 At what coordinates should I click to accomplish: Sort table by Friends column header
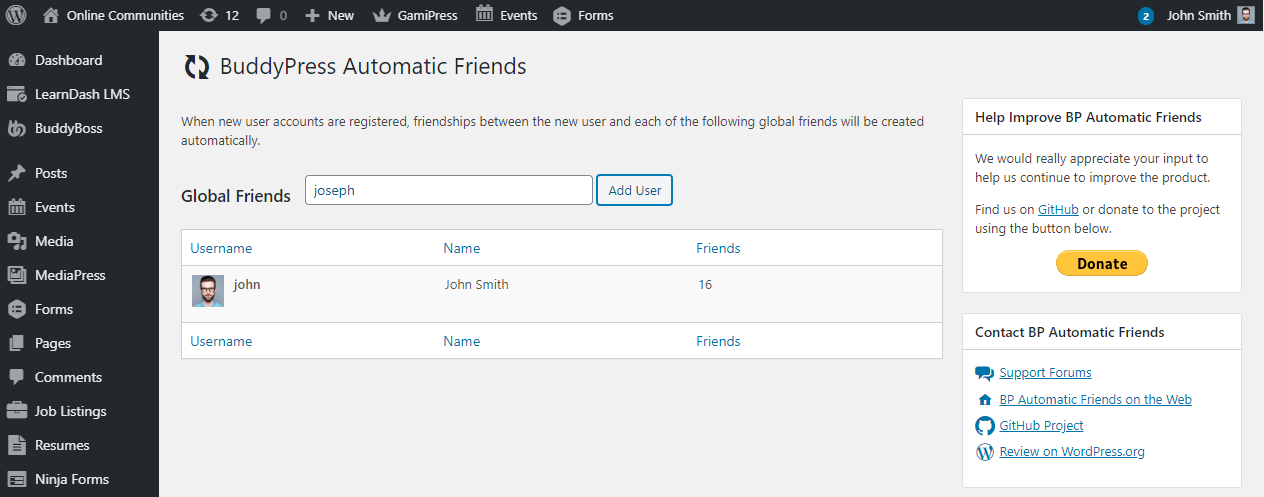tap(718, 248)
